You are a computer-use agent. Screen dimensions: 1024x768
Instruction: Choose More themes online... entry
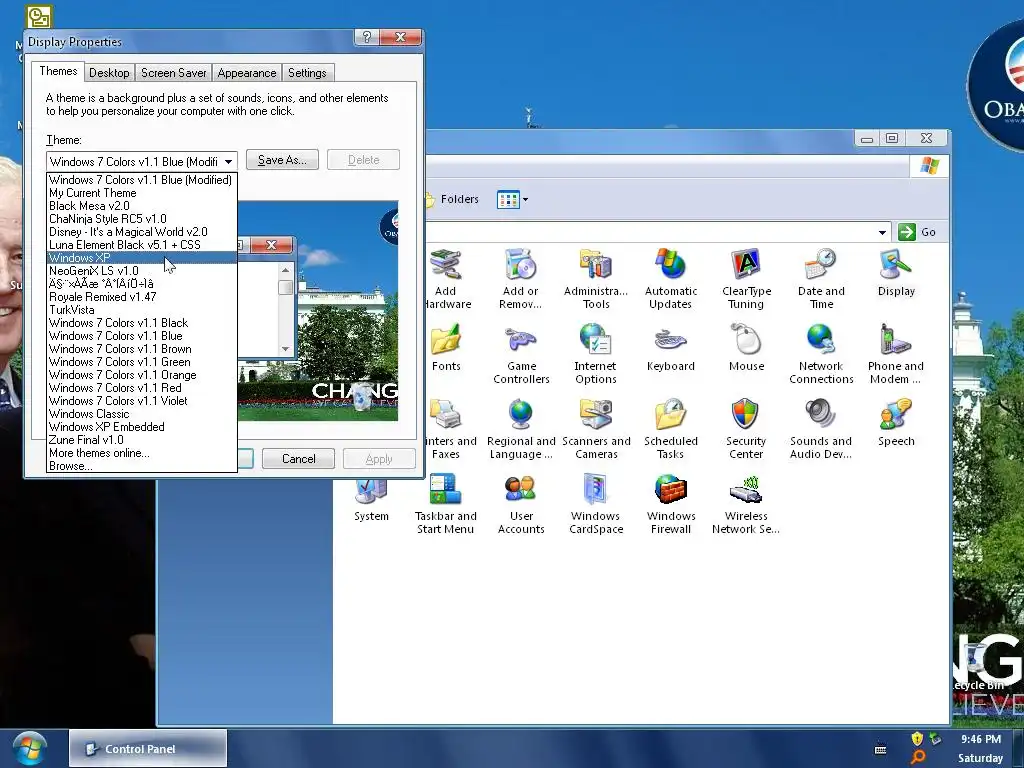pyautogui.click(x=142, y=453)
